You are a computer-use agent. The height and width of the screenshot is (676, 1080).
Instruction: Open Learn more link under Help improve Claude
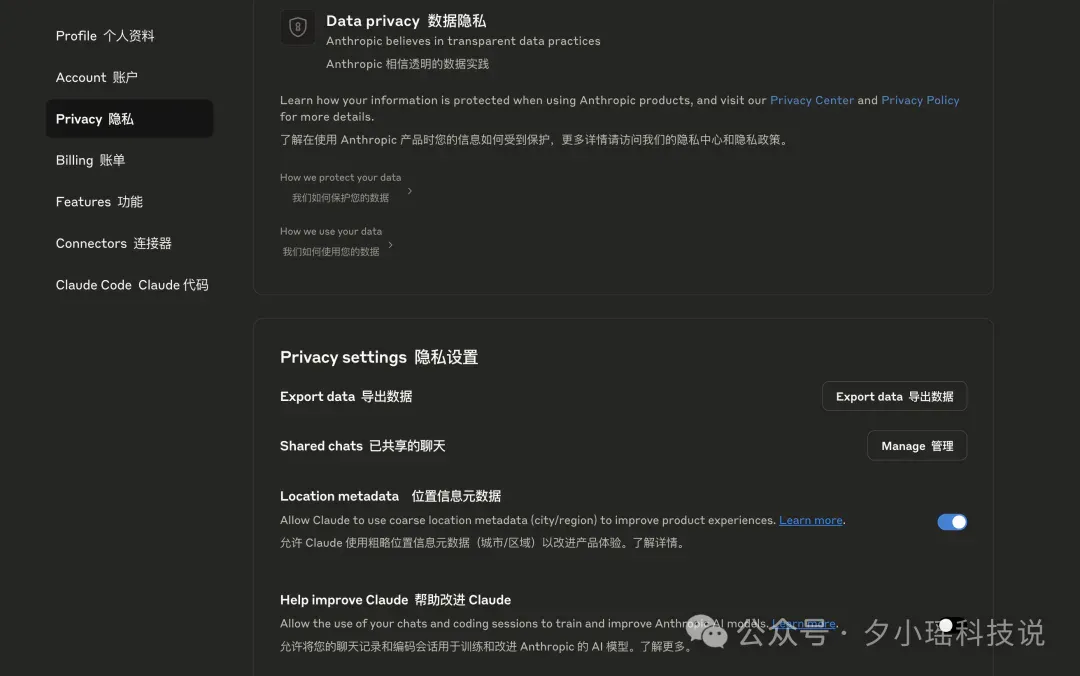[x=804, y=624]
